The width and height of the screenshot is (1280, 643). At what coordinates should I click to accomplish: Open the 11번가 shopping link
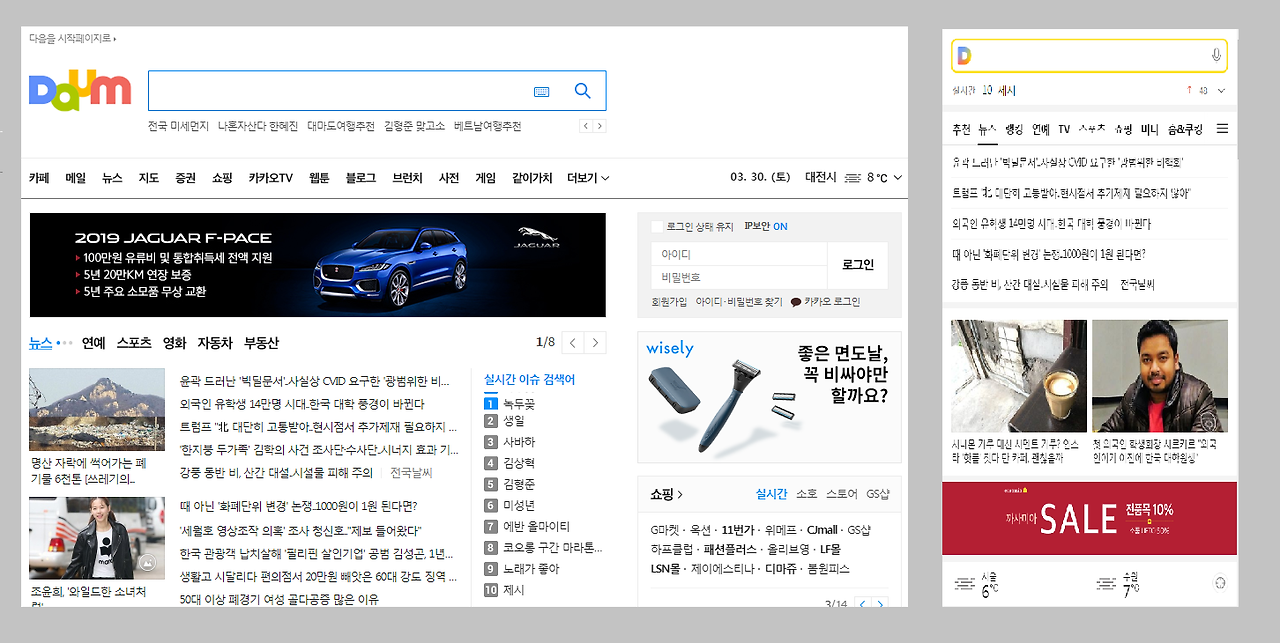pos(737,530)
